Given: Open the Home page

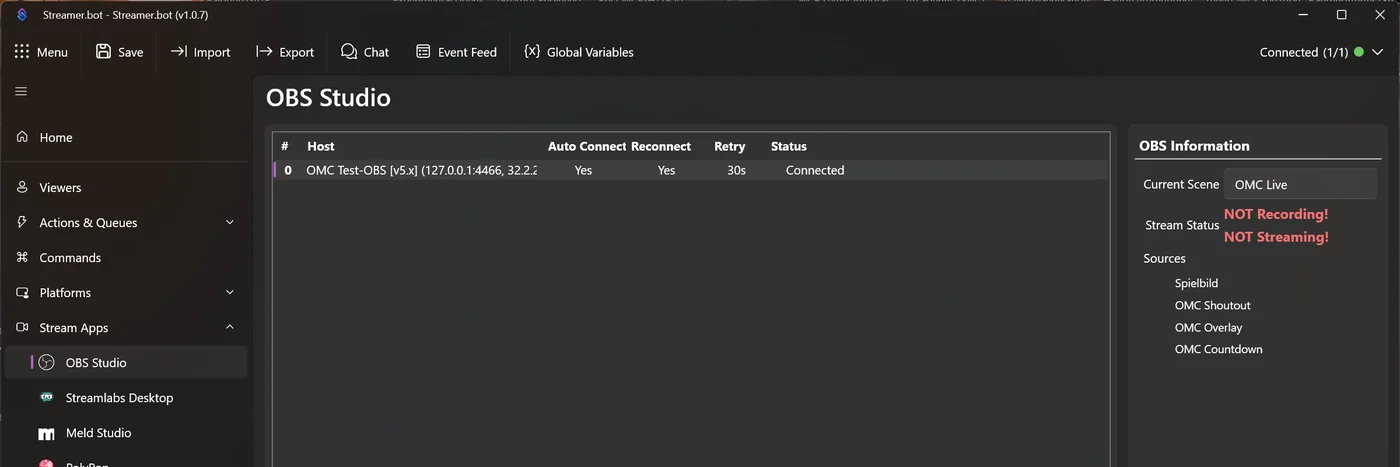Looking at the screenshot, I should 126,137.
